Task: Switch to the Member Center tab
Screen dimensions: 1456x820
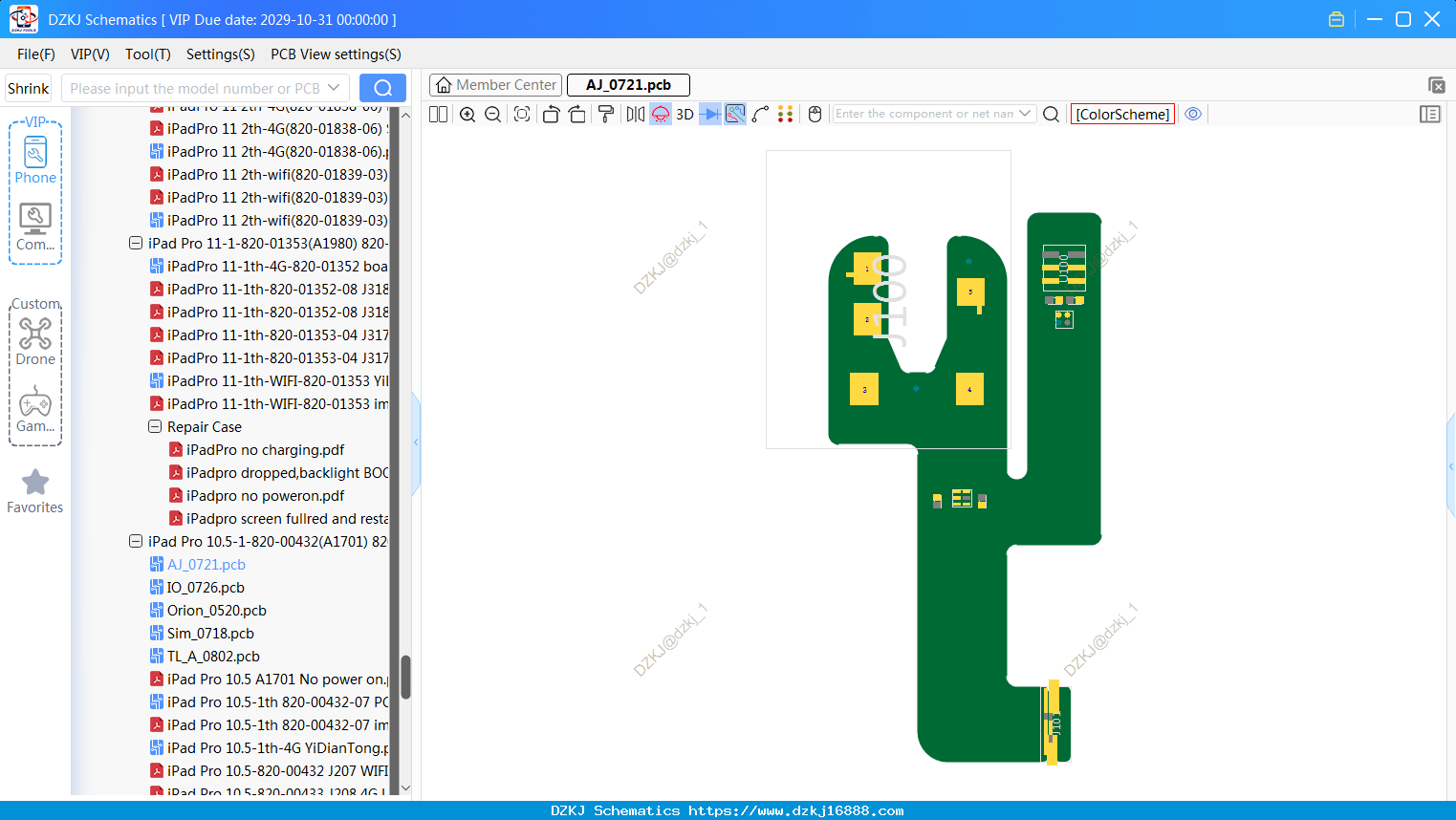Action: [496, 85]
